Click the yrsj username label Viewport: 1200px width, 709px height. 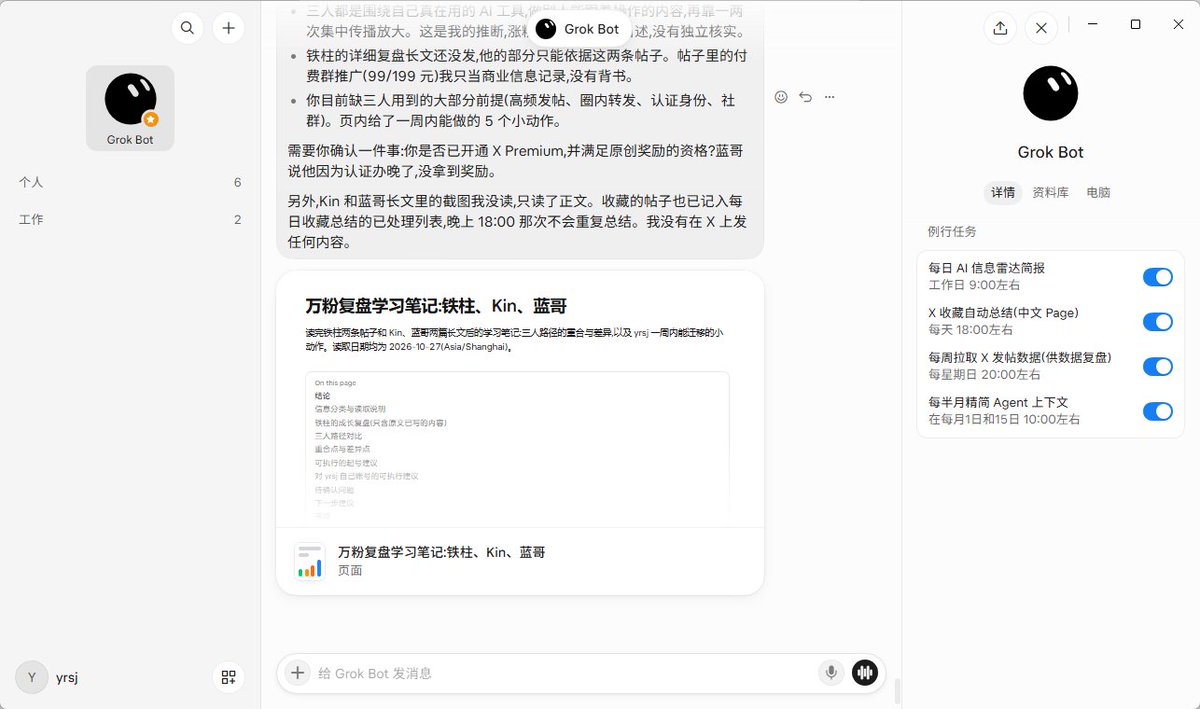pos(67,677)
